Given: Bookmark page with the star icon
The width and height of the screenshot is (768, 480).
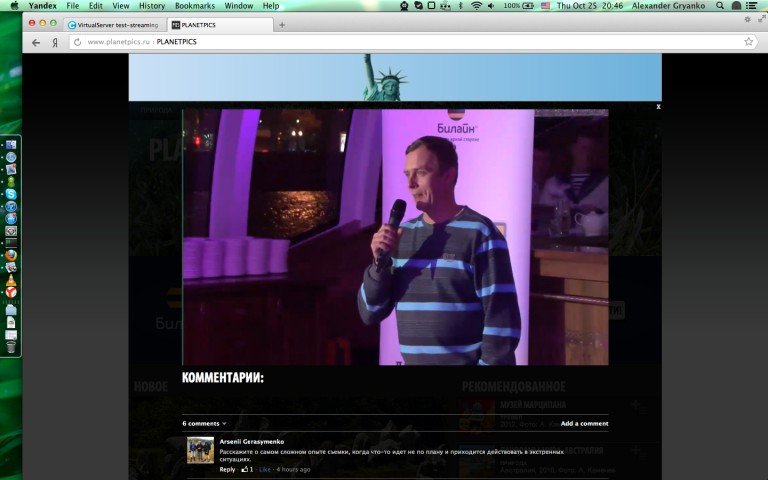Looking at the screenshot, I should 748,42.
